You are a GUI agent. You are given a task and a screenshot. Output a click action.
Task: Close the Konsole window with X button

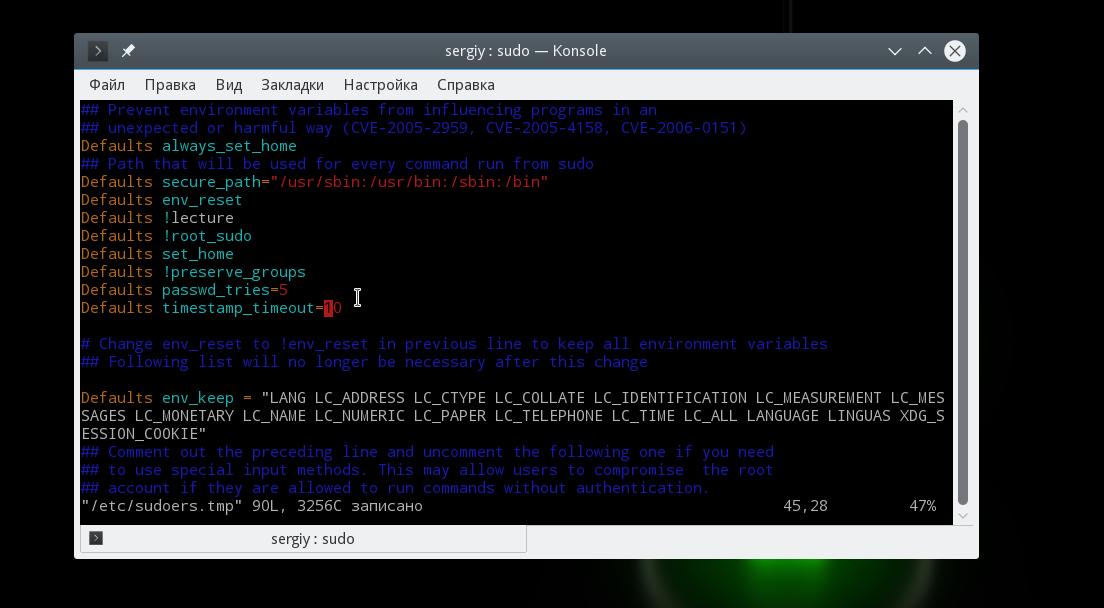(955, 51)
